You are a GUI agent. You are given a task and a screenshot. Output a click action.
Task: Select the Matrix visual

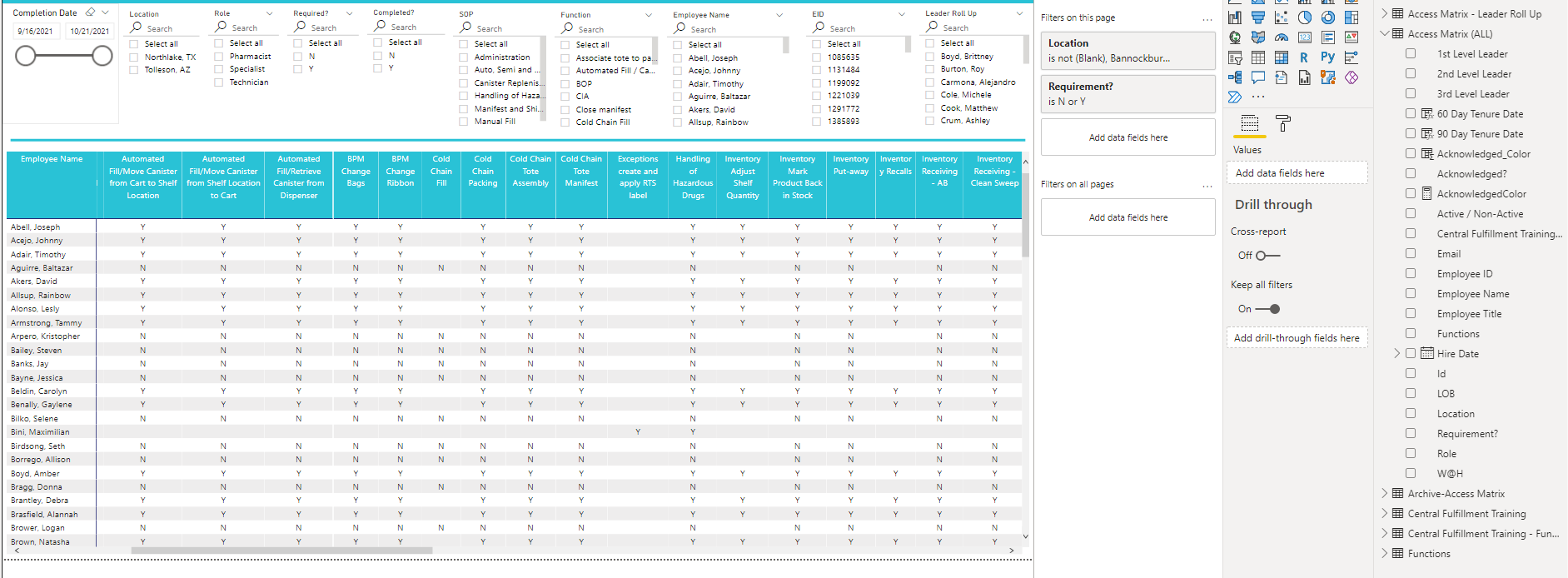[1282, 57]
